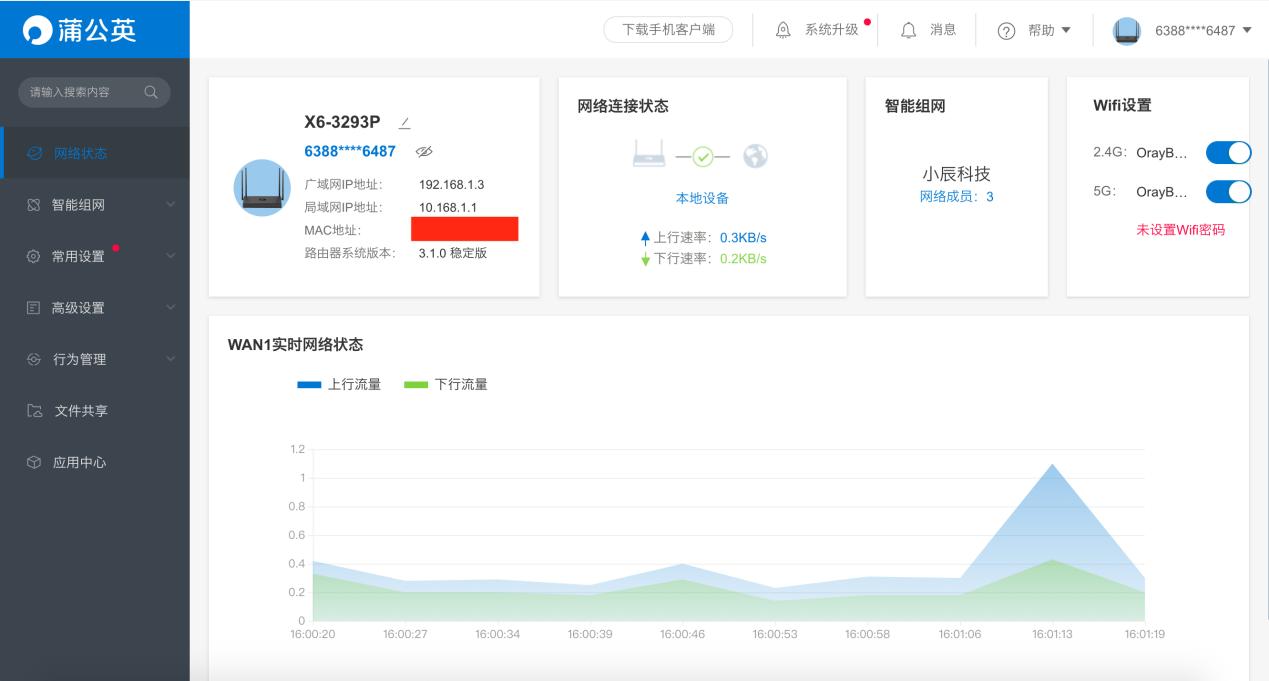Select the 智能组网 sidebar icon
The image size is (1269, 681).
(36, 207)
